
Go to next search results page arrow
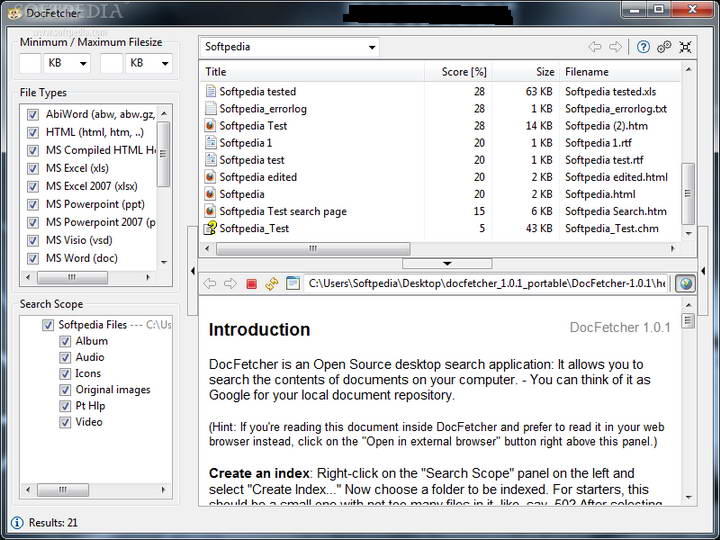(615, 47)
